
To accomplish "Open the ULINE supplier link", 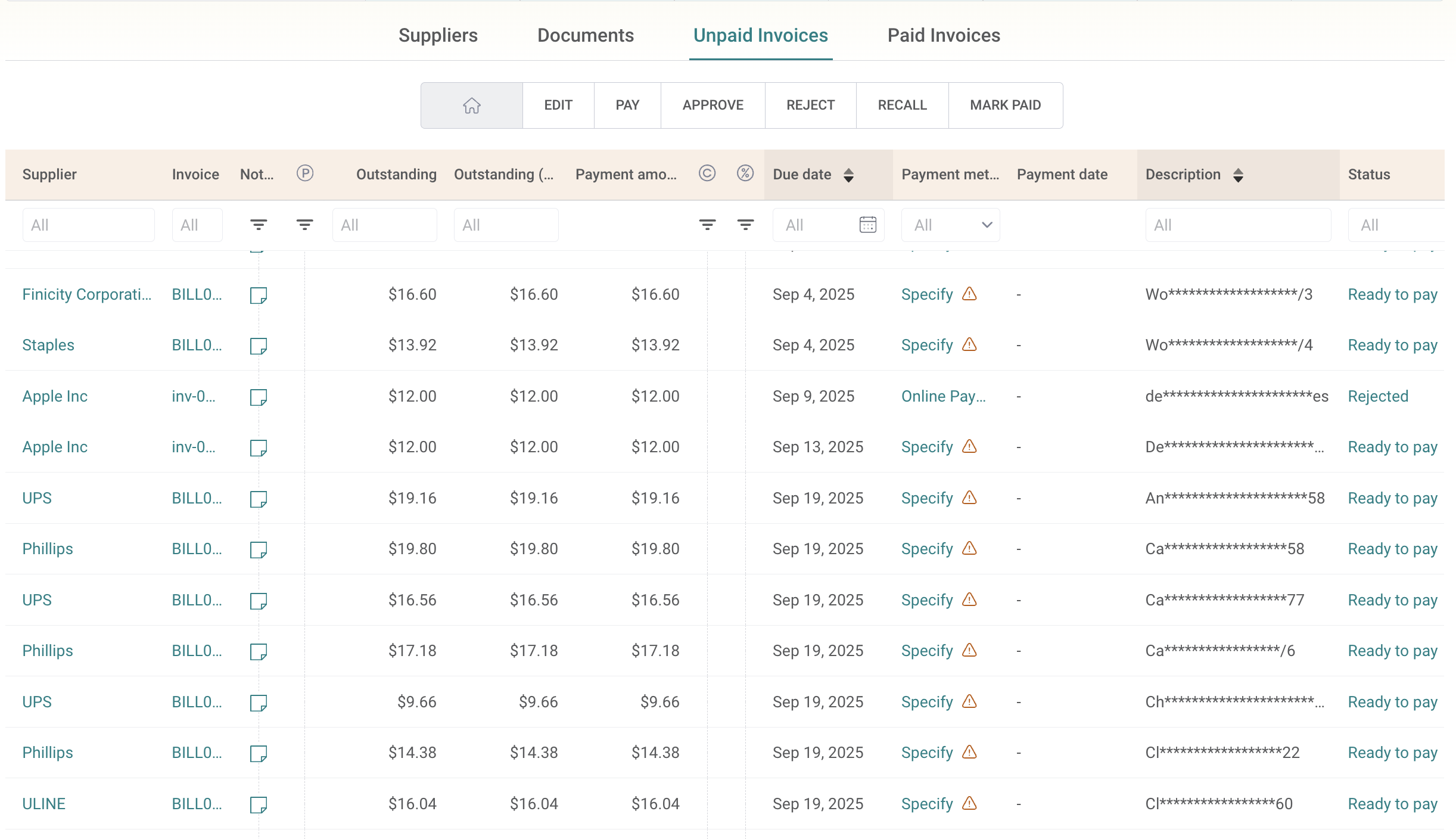I will 44,804.
